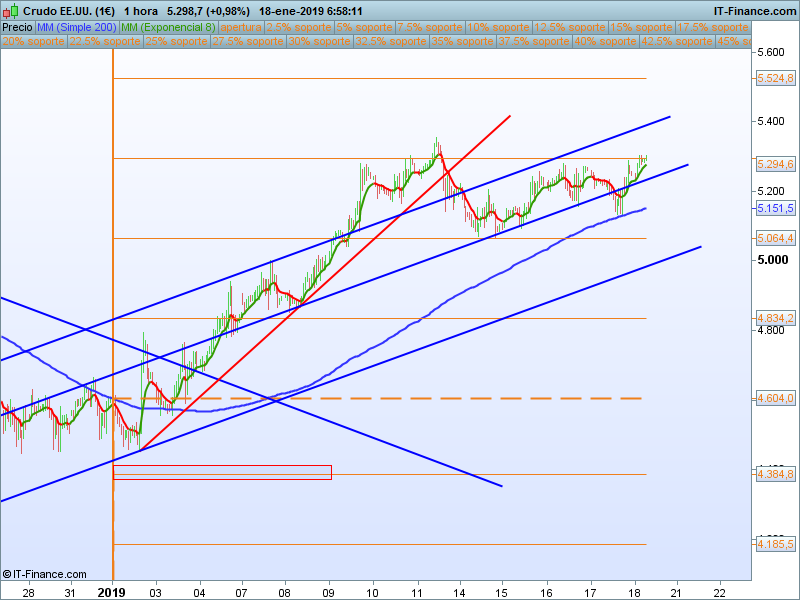Image resolution: width=800 pixels, height=600 pixels.
Task: Click the © IT-Finance.com copyright link
Action: (45, 574)
